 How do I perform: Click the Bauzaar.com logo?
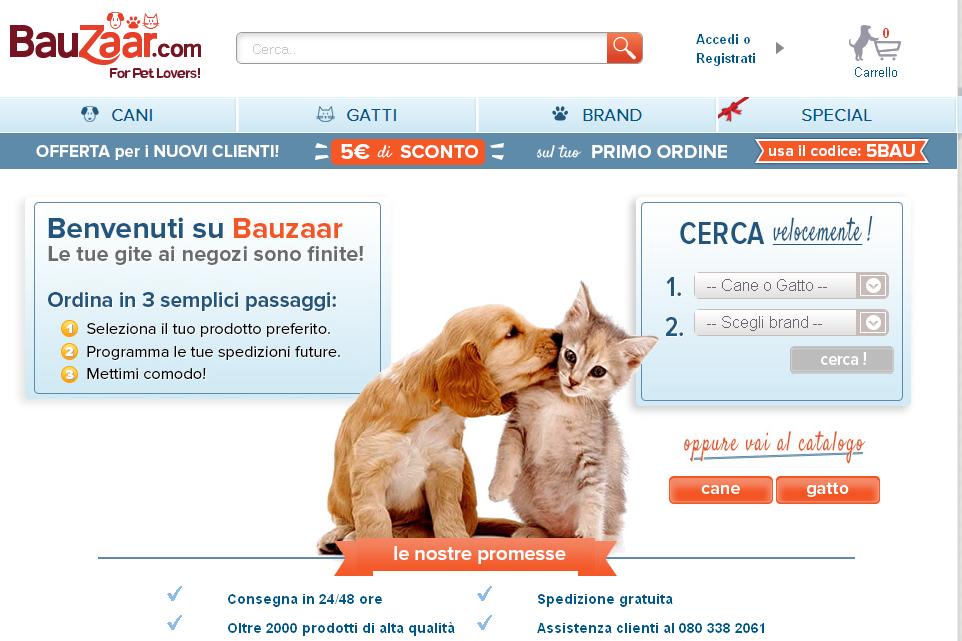click(106, 45)
